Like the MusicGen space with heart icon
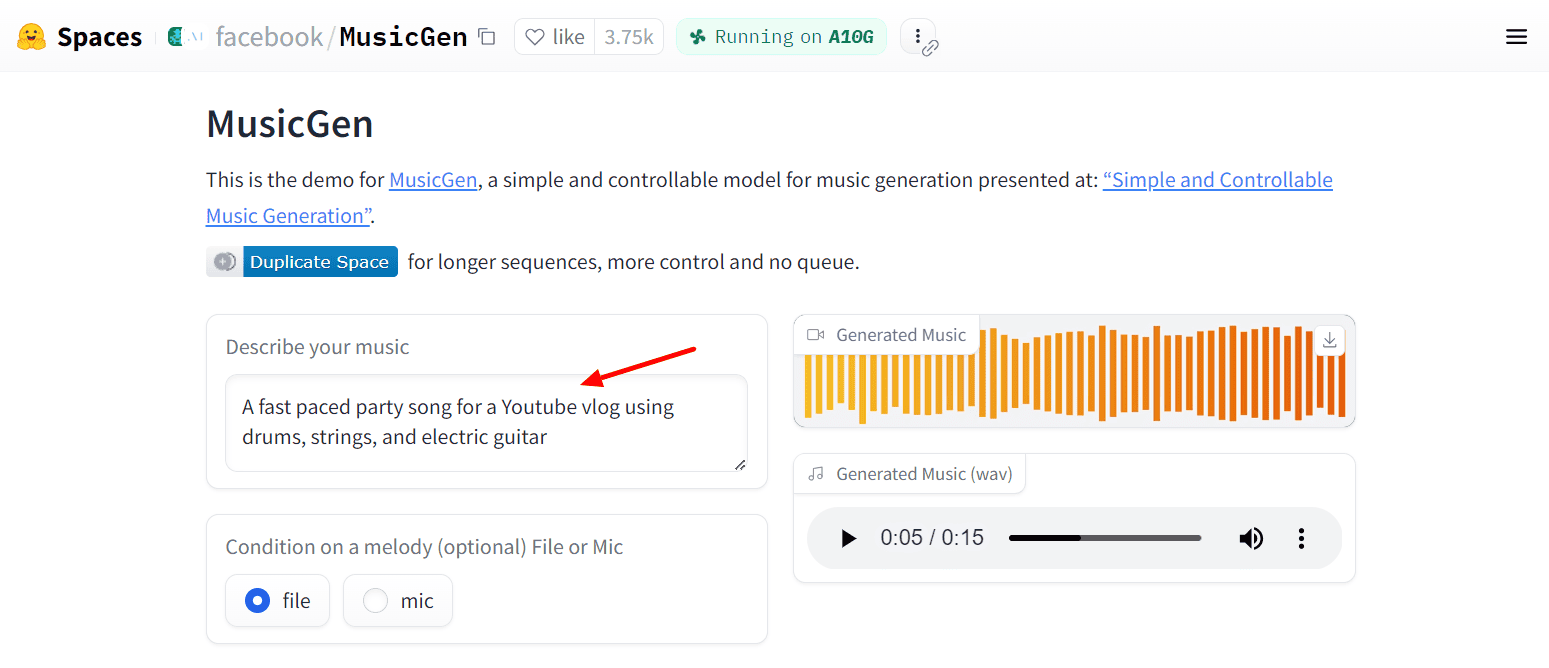The width and height of the screenshot is (1549, 668). point(555,37)
